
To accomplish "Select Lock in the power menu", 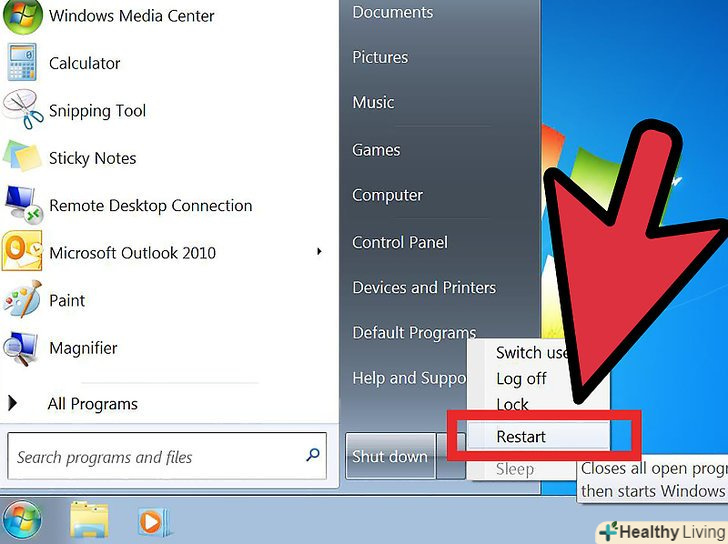I will (x=512, y=404).
